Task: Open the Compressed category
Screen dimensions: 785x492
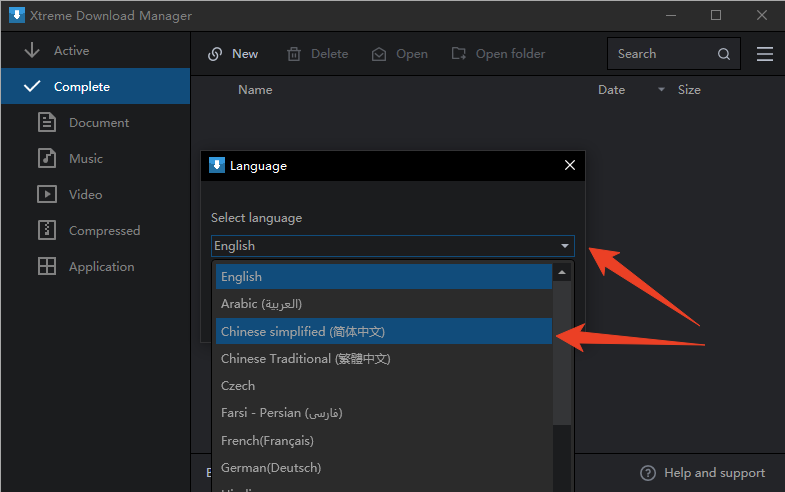Action: (104, 231)
